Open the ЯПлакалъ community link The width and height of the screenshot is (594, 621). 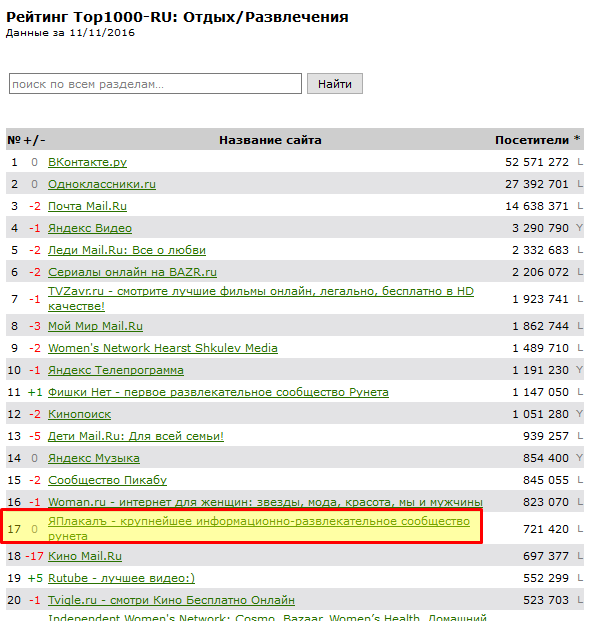[259, 528]
